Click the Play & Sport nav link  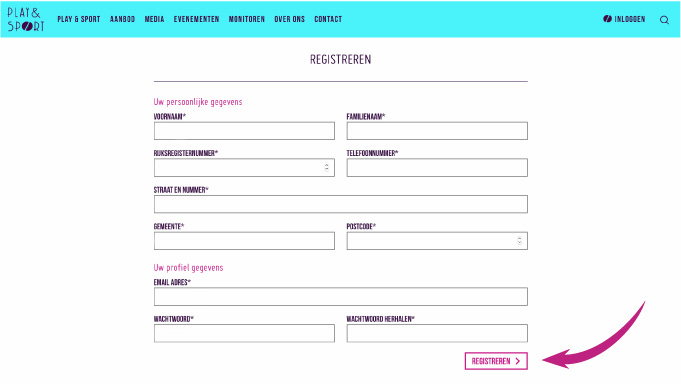(79, 19)
